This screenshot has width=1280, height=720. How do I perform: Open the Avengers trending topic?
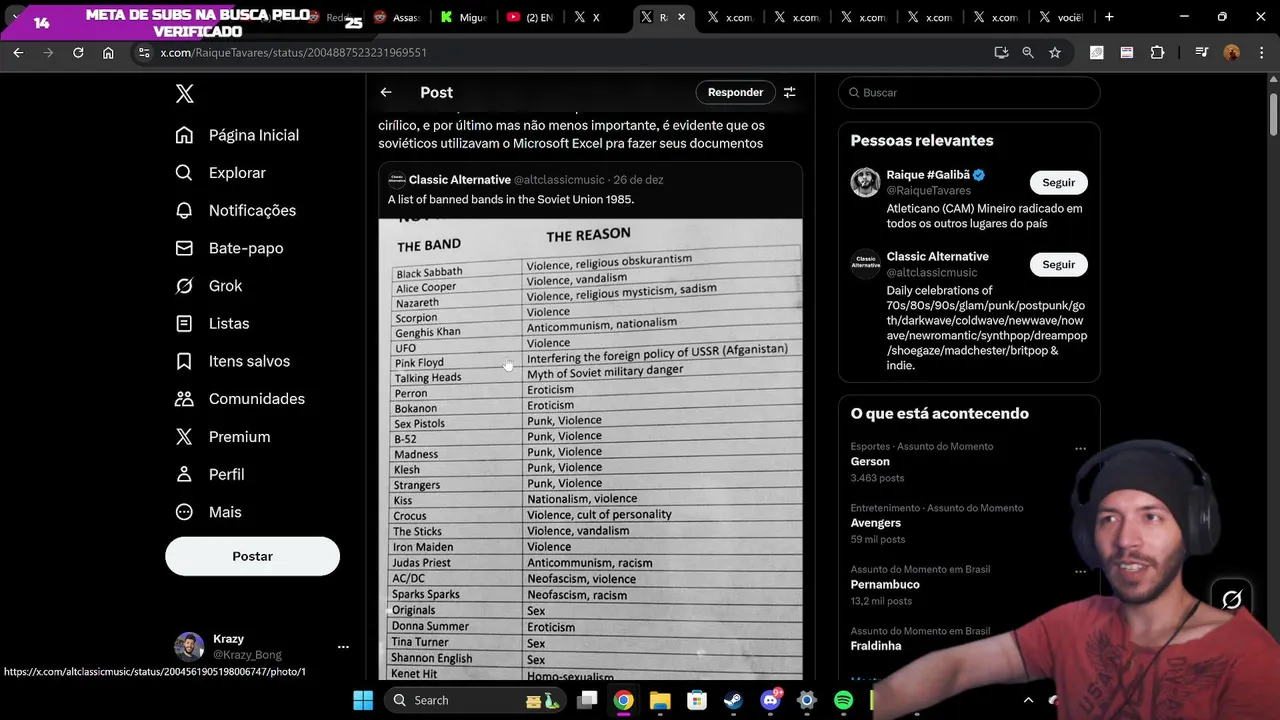click(x=875, y=523)
